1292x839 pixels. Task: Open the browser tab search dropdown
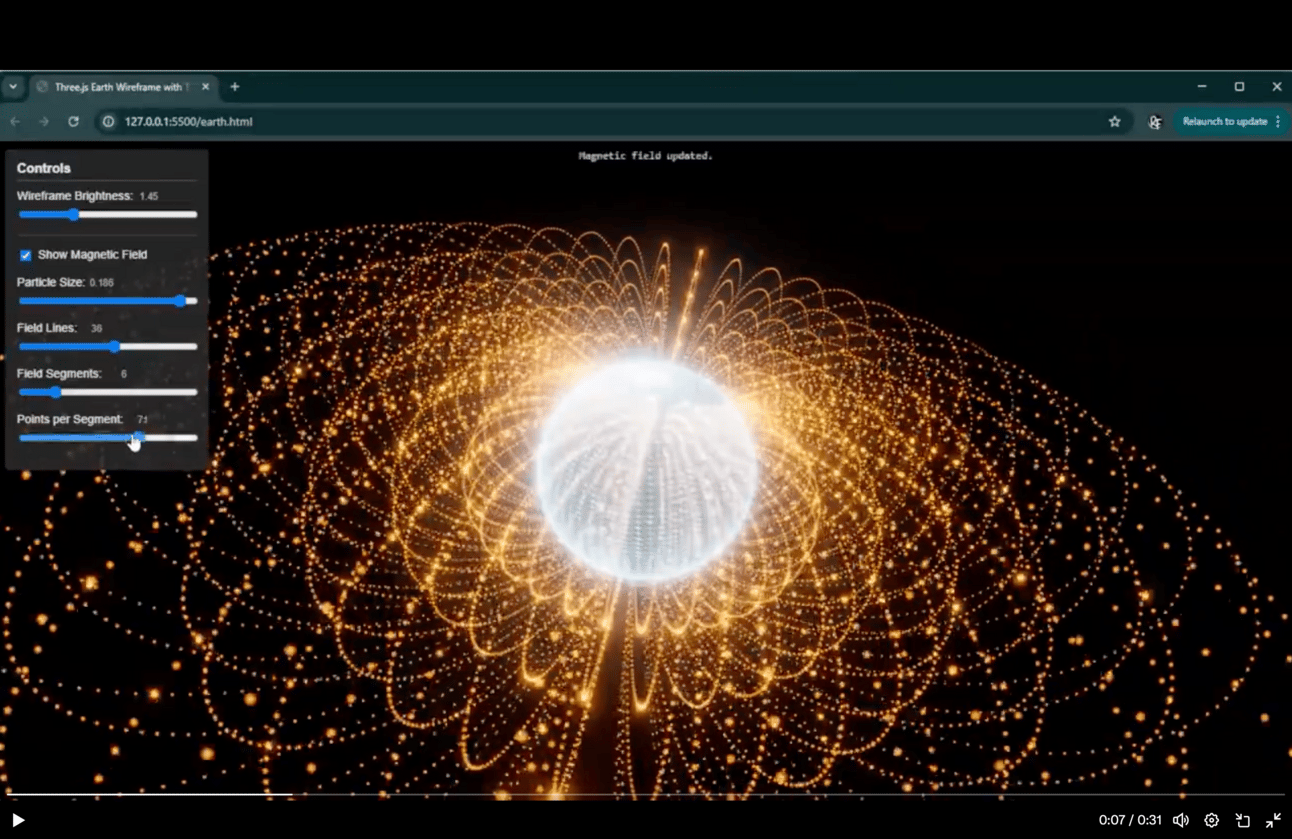click(x=13, y=87)
